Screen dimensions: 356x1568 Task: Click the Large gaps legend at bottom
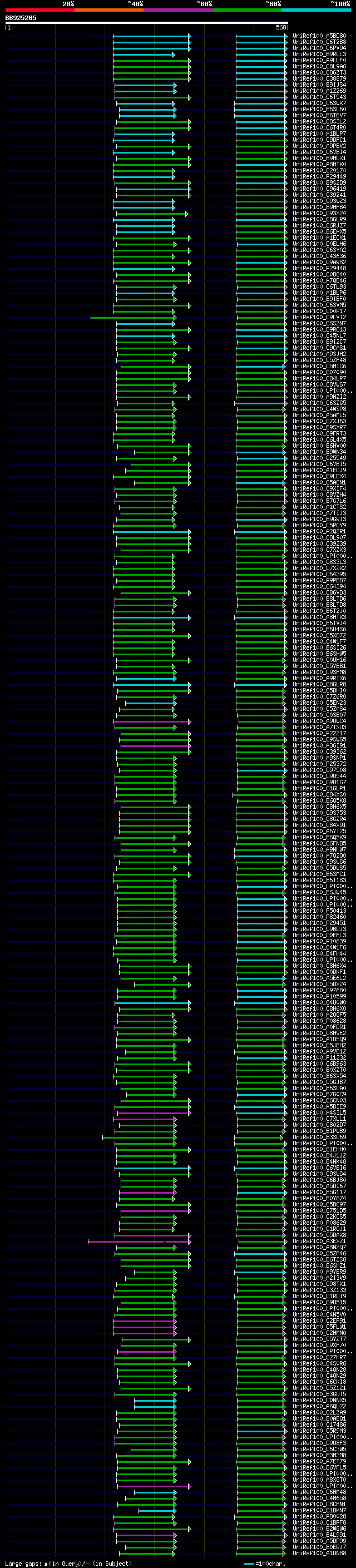[68, 1563]
